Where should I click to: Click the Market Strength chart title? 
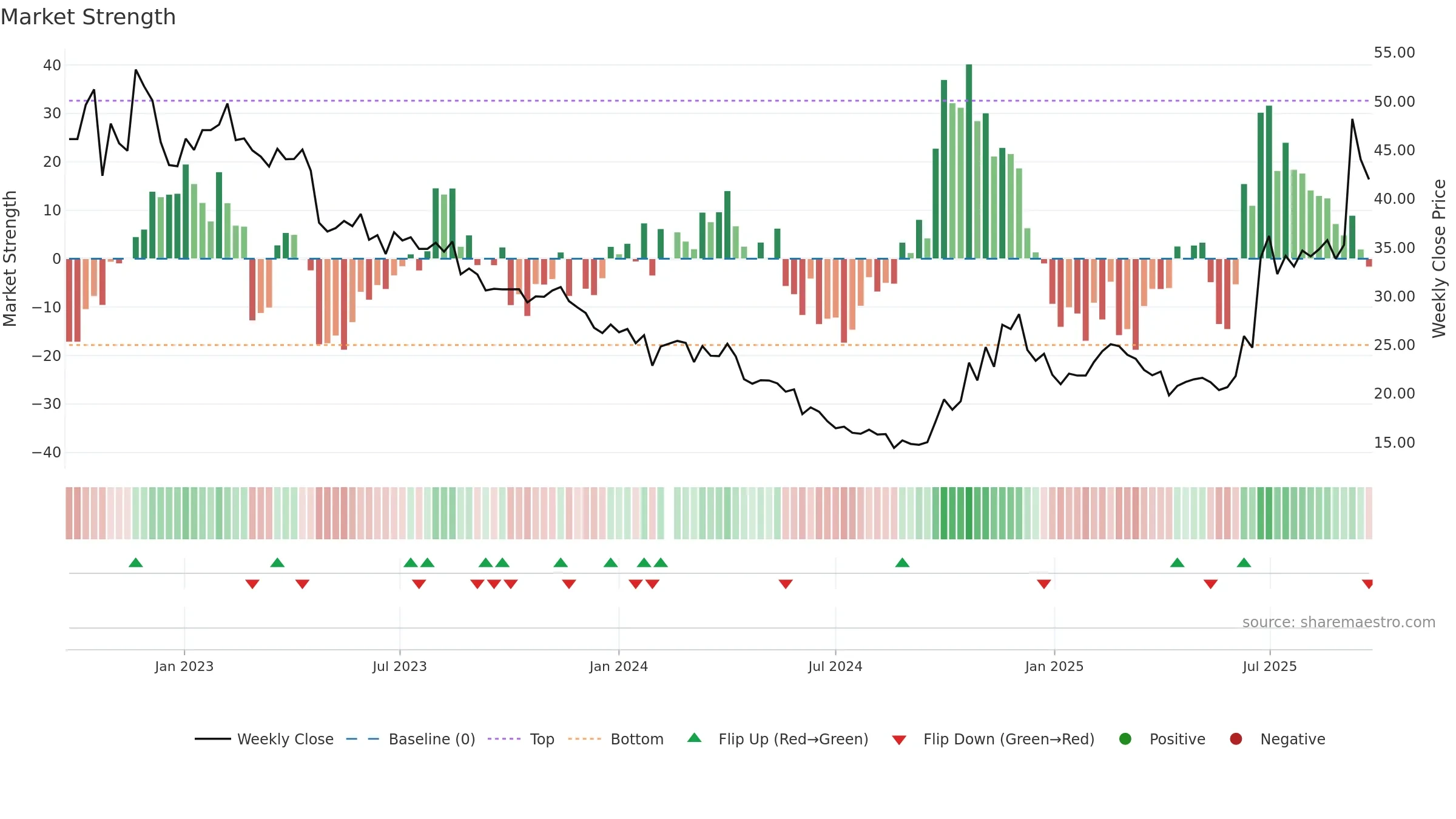click(88, 16)
